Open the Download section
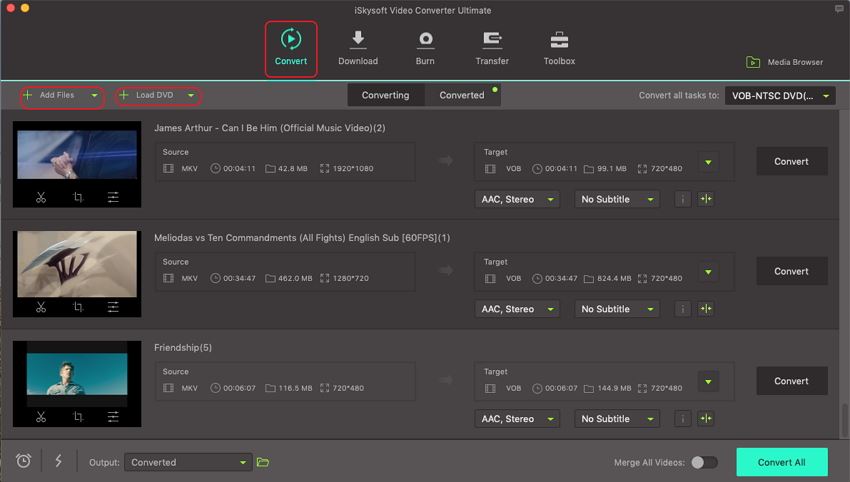The image size is (850, 482). pos(358,49)
